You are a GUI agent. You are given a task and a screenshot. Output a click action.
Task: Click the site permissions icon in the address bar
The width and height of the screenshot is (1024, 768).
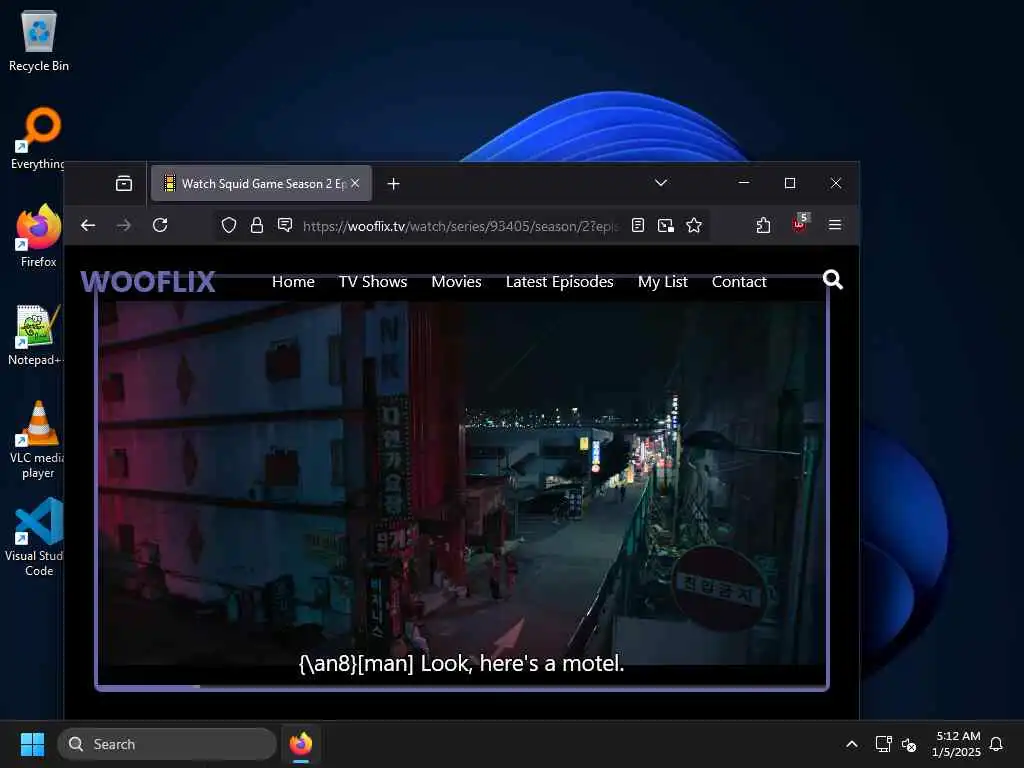(x=285, y=225)
